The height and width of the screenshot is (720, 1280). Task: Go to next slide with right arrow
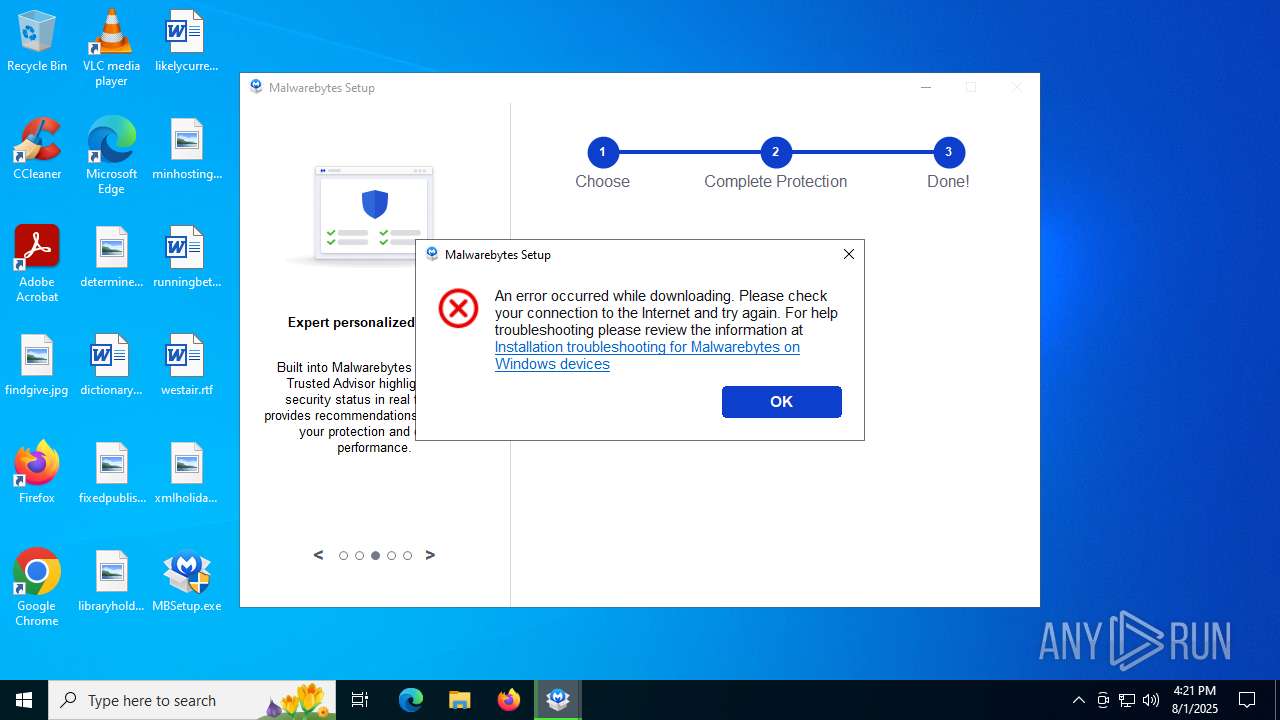(x=430, y=555)
